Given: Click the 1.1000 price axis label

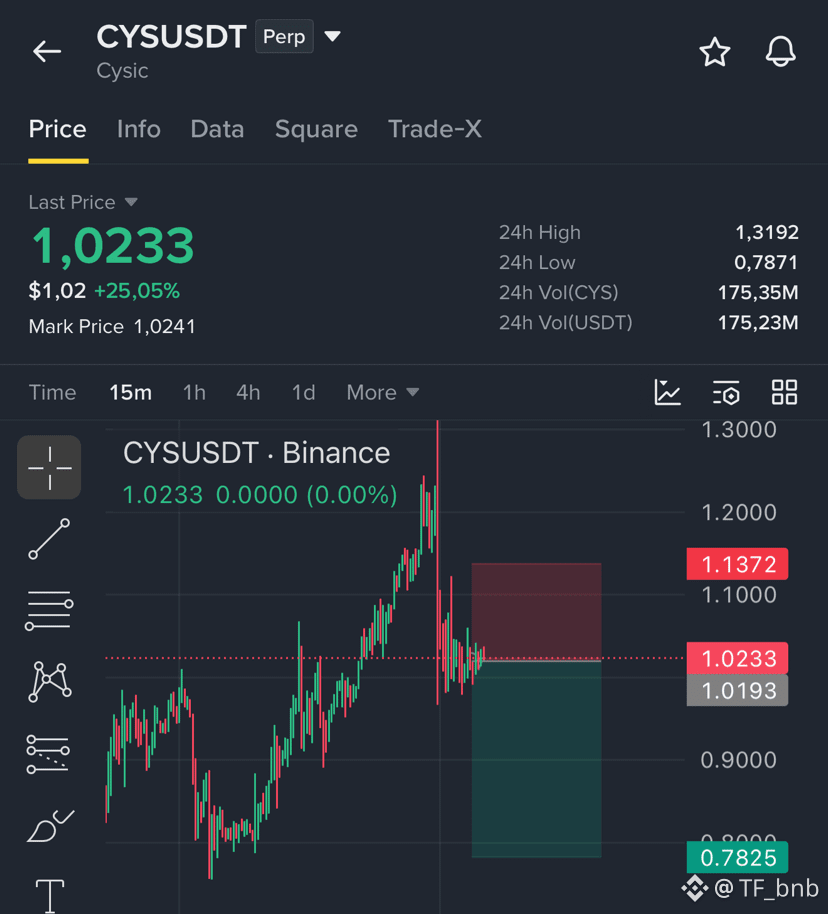Looking at the screenshot, I should (739, 595).
